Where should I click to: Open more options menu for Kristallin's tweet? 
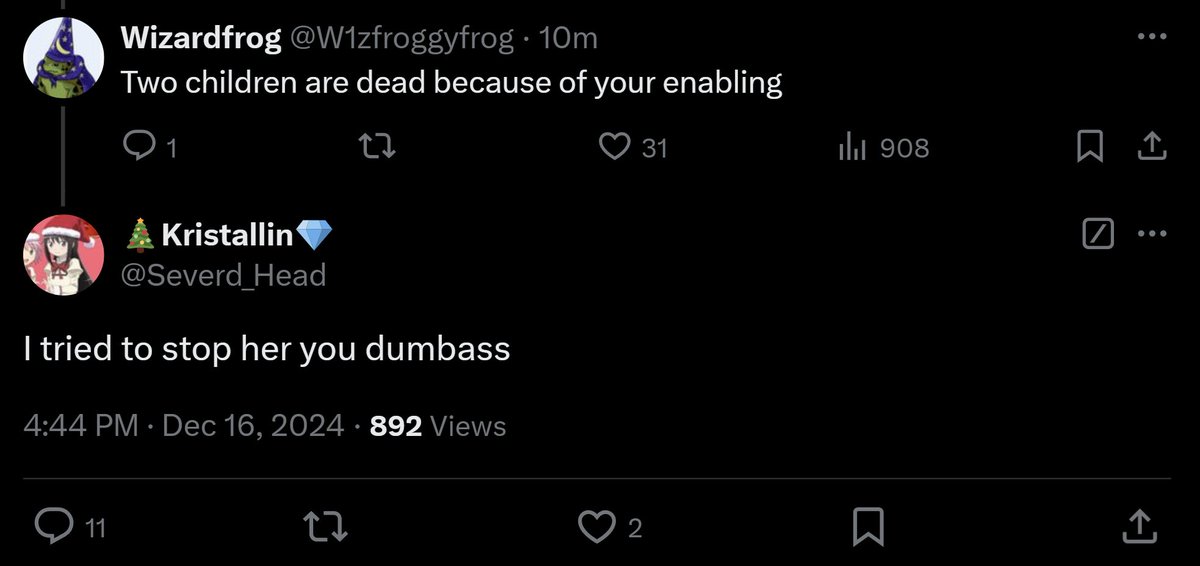(x=1152, y=235)
